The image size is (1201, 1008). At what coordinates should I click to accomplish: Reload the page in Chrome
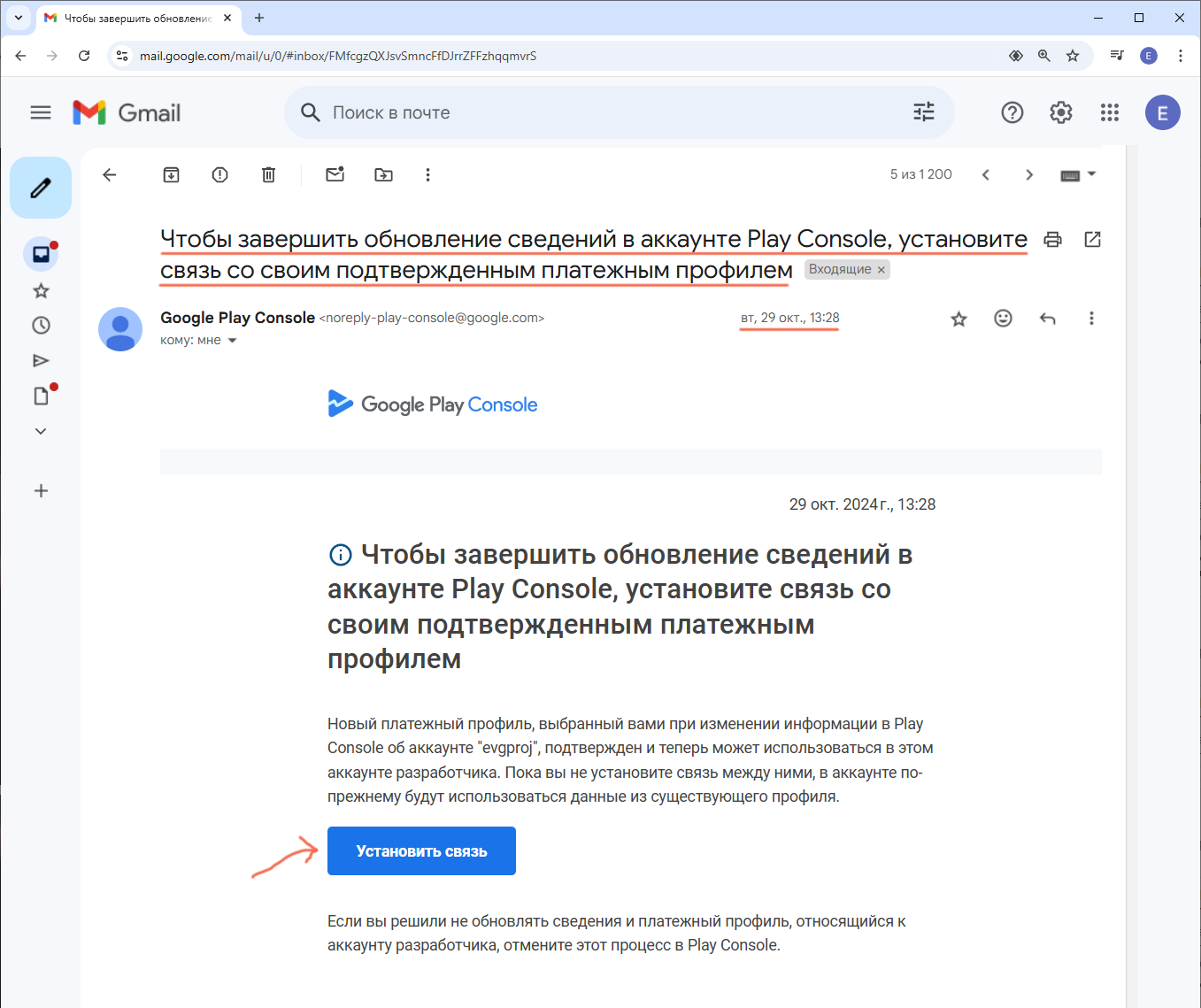point(84,56)
